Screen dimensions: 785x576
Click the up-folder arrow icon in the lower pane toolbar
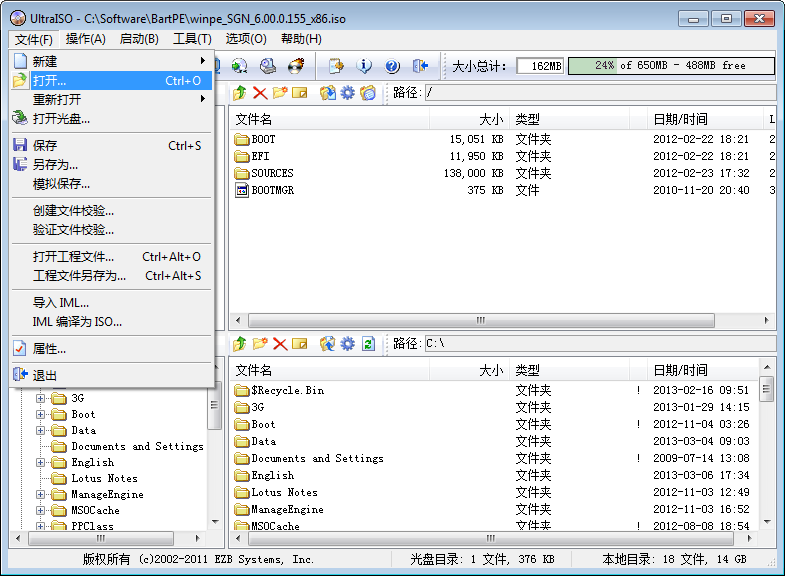click(239, 344)
